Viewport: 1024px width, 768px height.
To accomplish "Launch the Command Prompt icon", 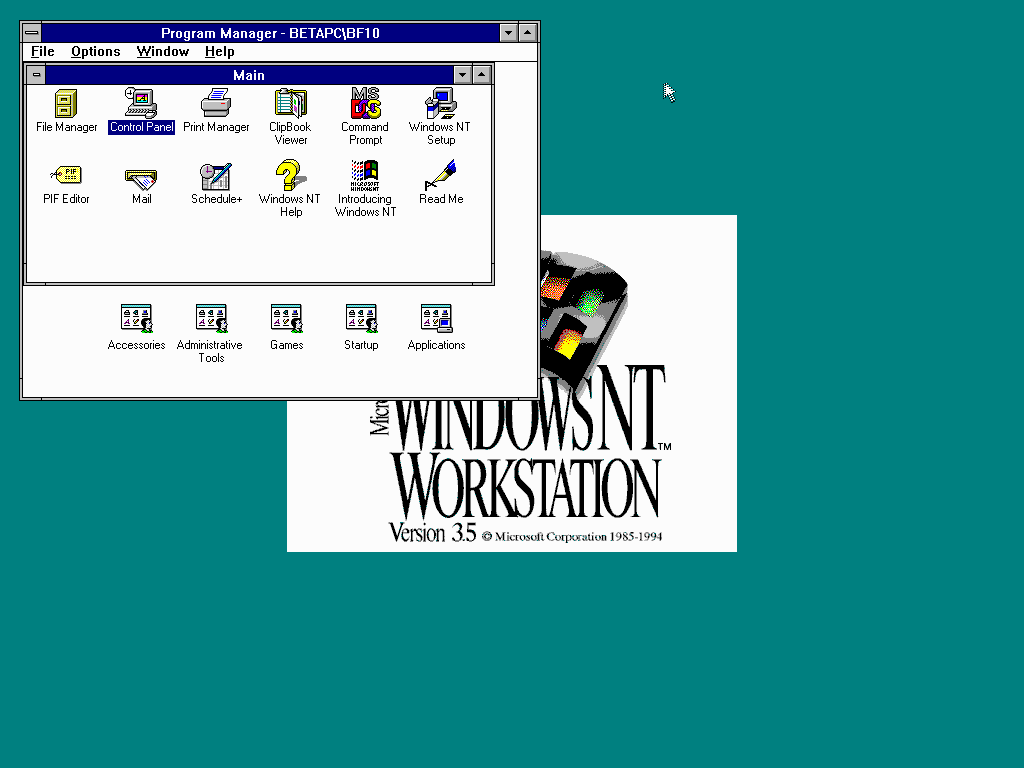I will (365, 104).
